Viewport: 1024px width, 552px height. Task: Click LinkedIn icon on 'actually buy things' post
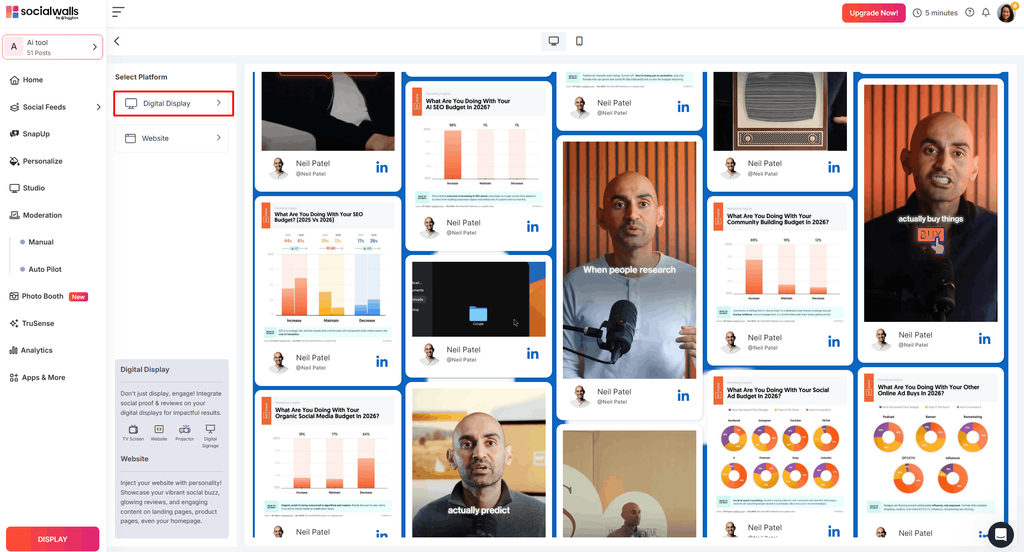pyautogui.click(x=984, y=339)
